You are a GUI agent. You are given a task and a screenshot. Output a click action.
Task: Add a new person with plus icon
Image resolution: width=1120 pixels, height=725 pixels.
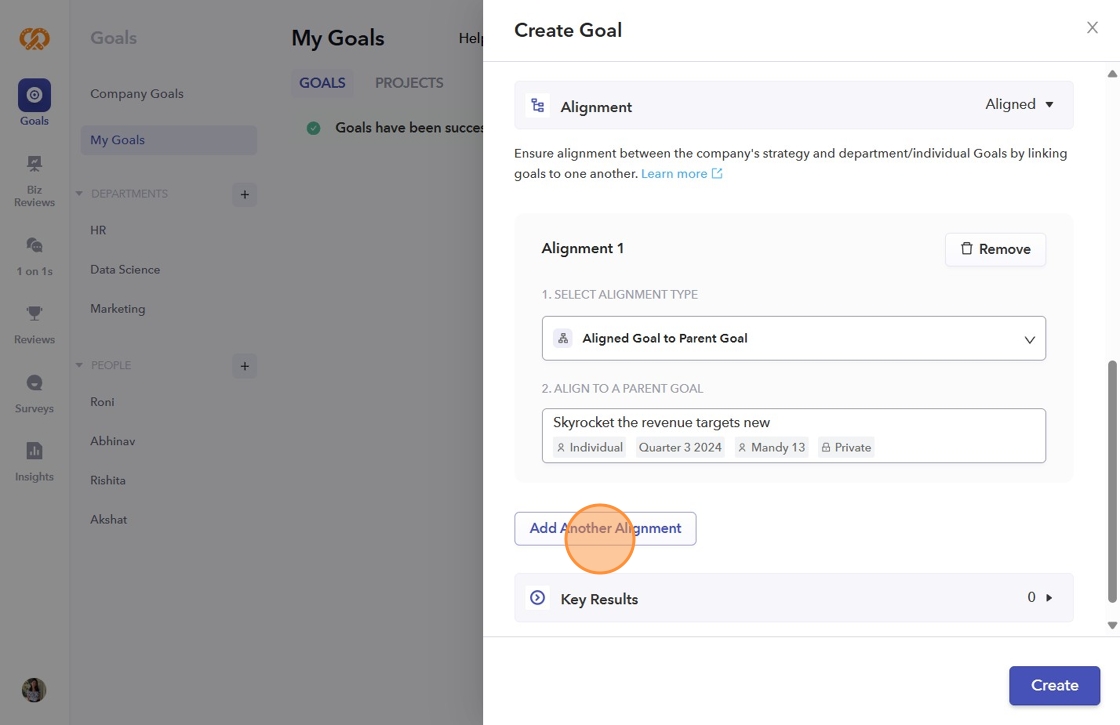click(x=244, y=366)
